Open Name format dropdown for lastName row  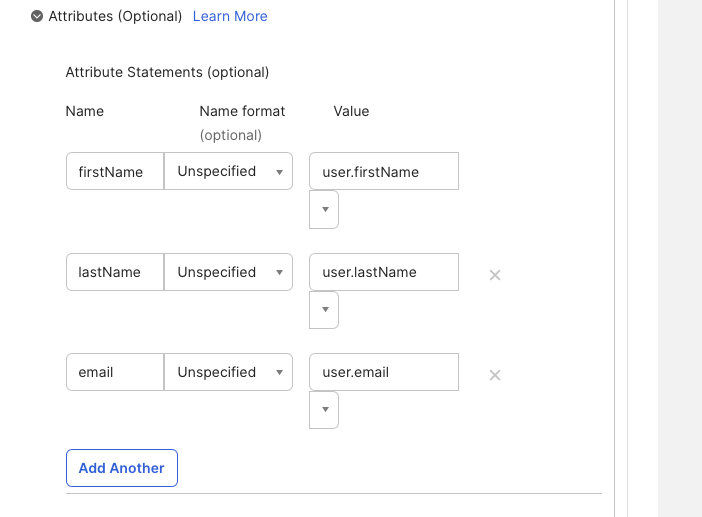point(228,272)
